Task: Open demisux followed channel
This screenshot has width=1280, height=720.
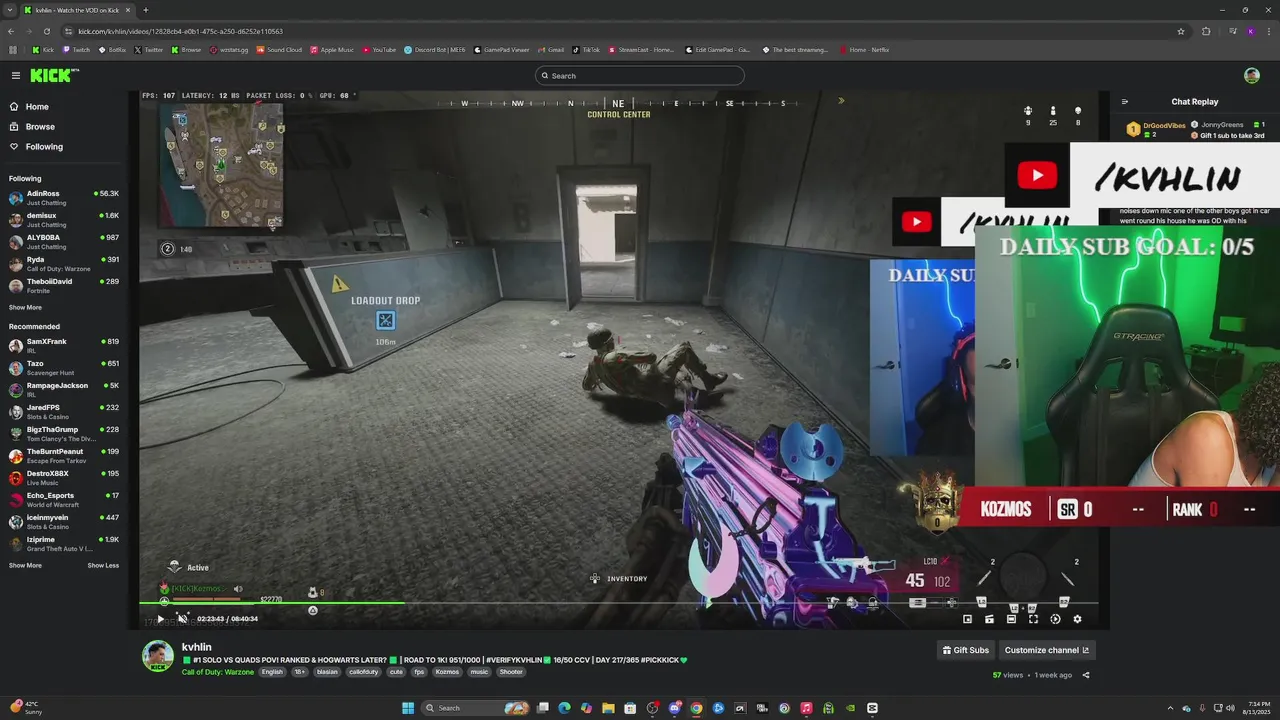Action: point(64,219)
